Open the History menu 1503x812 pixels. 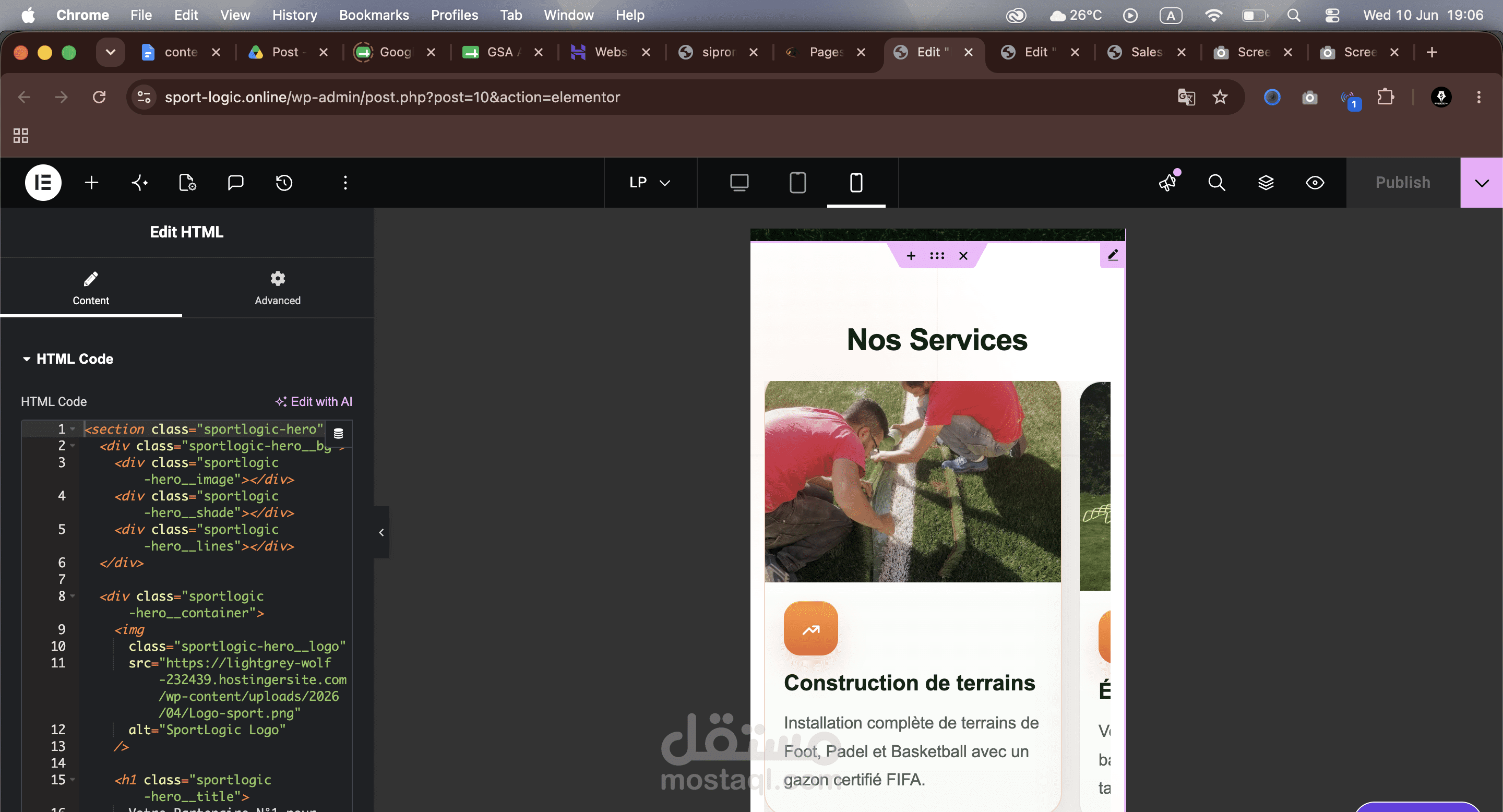click(295, 15)
